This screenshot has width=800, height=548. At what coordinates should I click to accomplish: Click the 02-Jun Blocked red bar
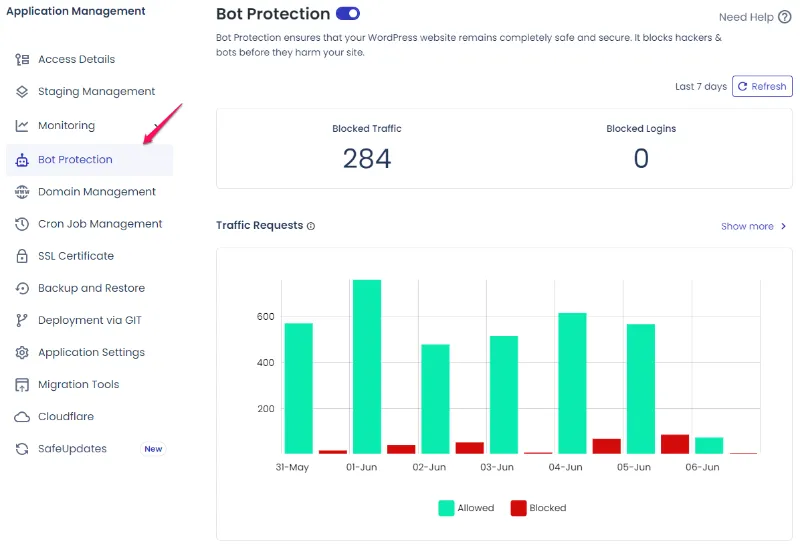point(469,448)
